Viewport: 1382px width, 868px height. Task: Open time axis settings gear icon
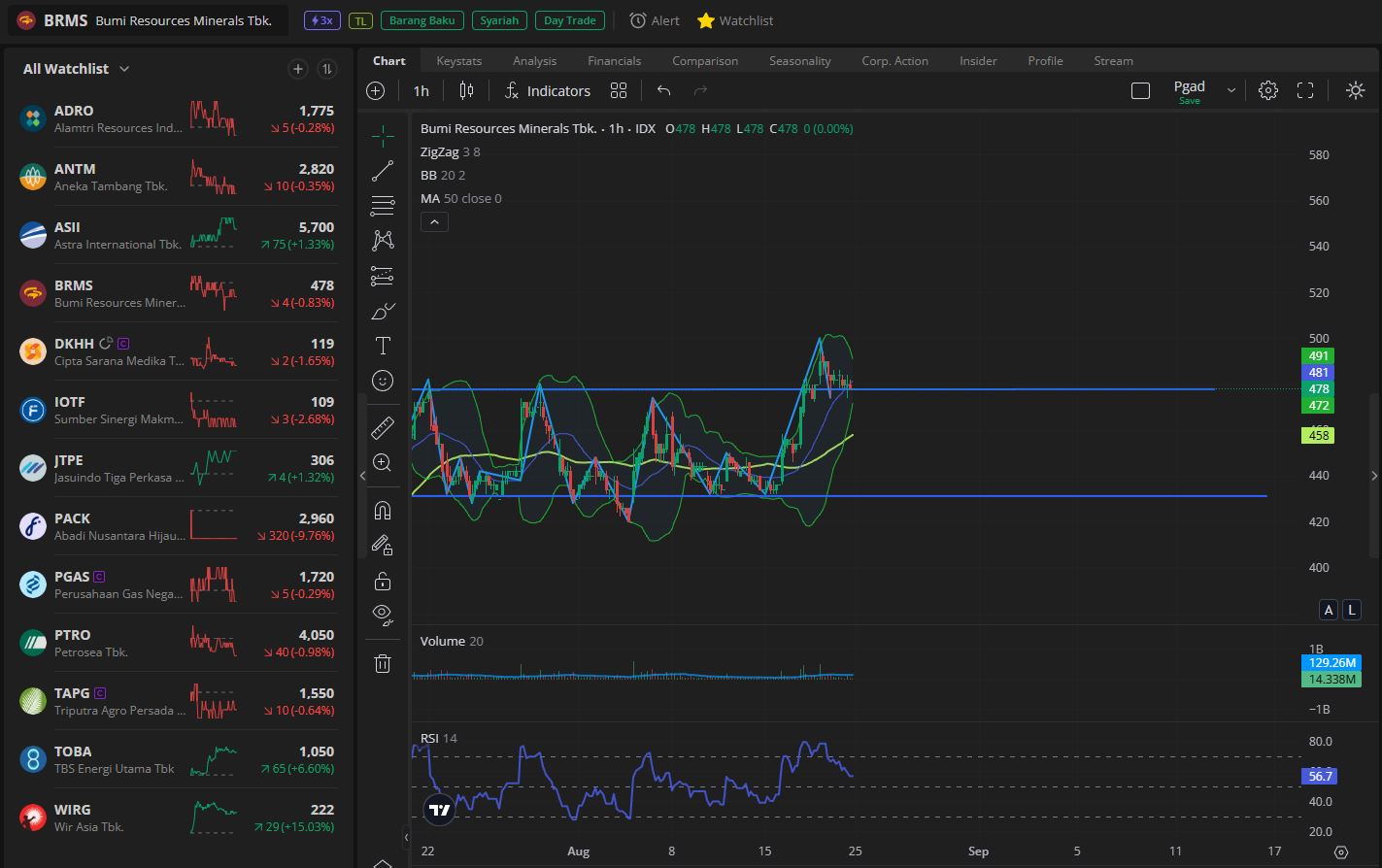tap(1341, 851)
